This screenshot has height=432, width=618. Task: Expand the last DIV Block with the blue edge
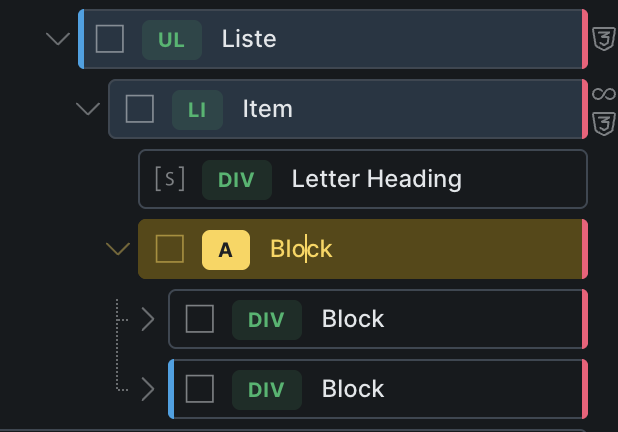148,389
